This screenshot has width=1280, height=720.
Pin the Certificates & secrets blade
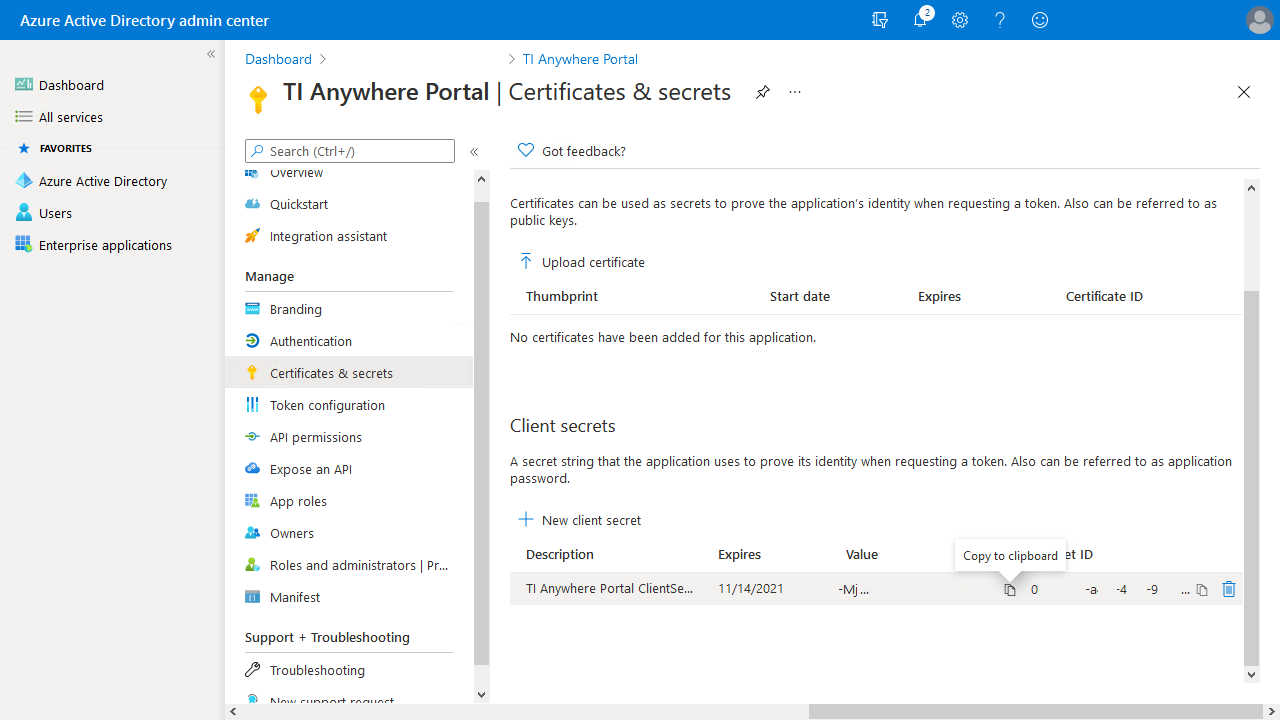763,92
